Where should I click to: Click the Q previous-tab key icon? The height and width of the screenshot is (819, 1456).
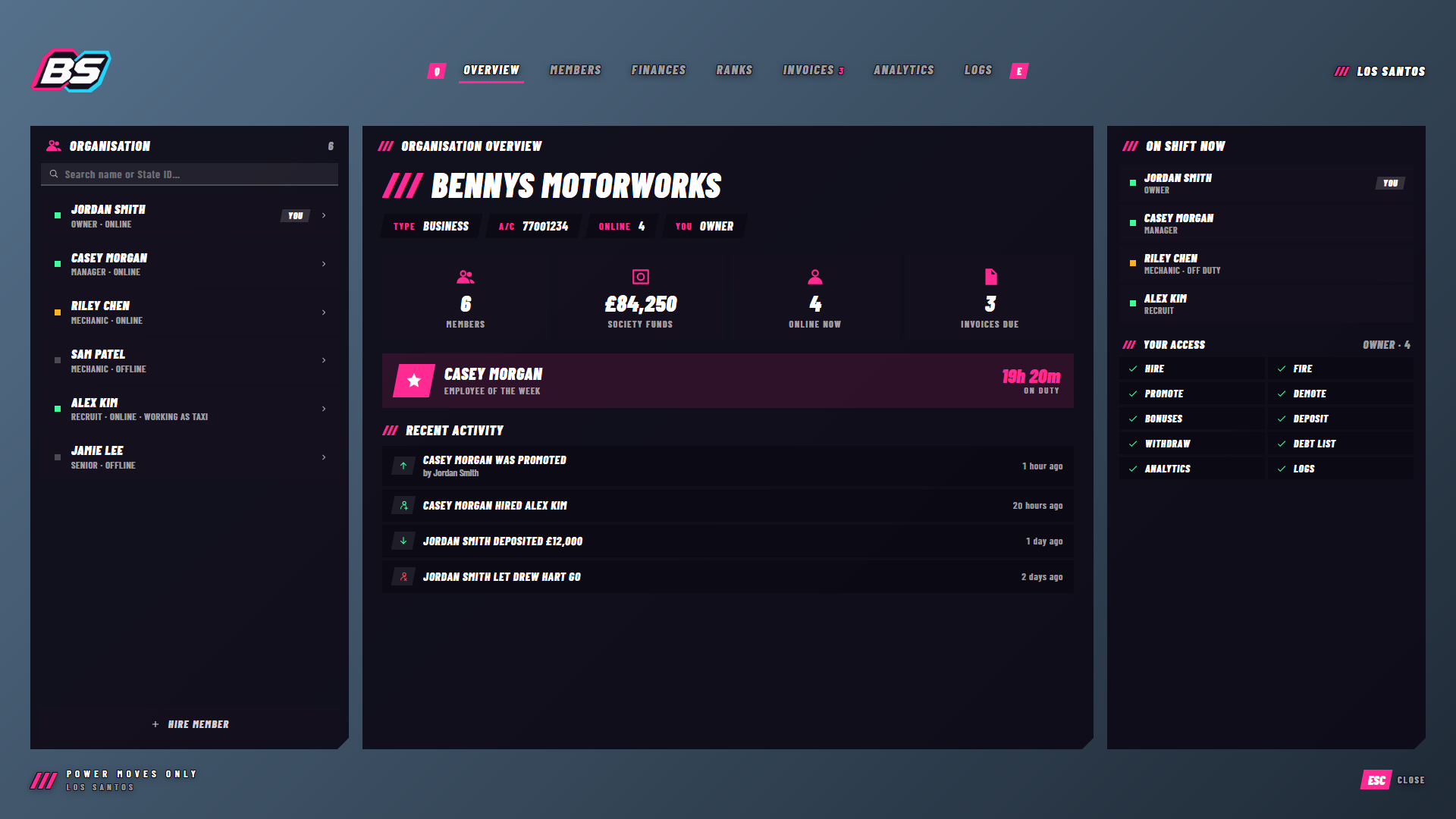point(437,71)
